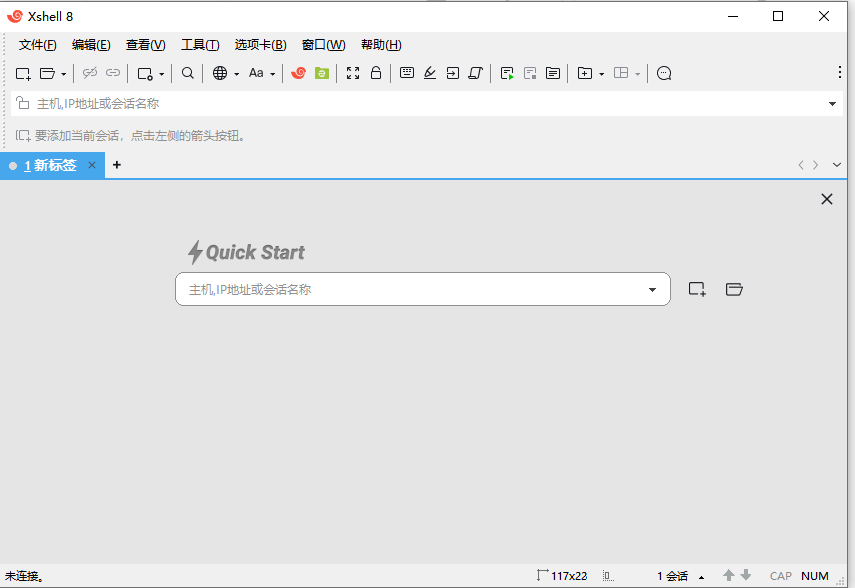
Task: Click the globe Encoding toolbar icon
Action: click(x=220, y=73)
